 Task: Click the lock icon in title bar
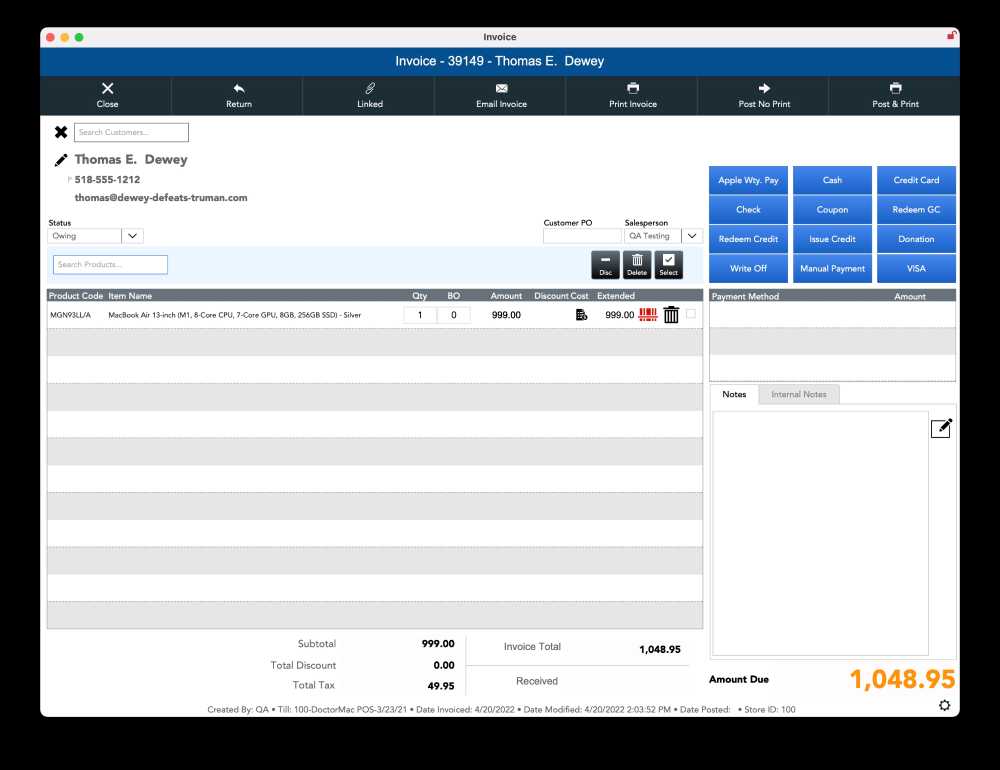point(951,36)
